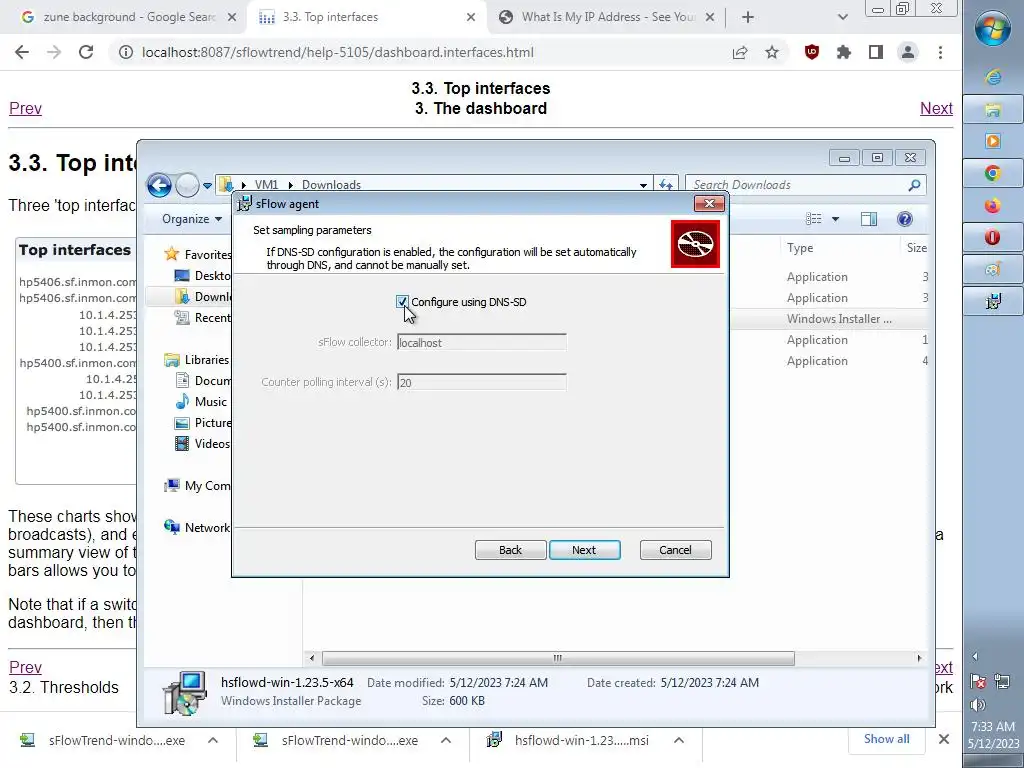
Task: Click the sFlow collector input field
Action: pos(481,342)
